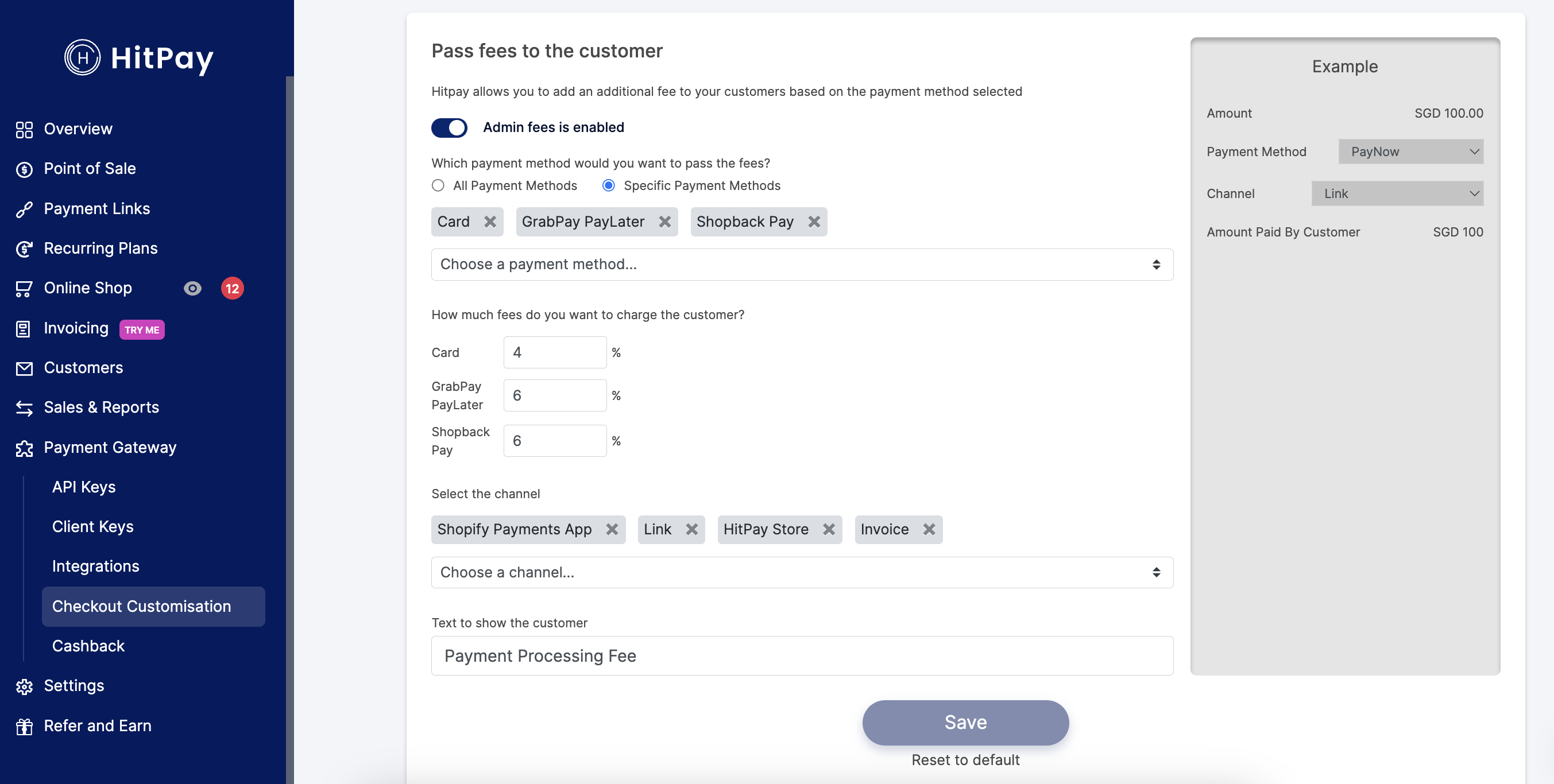1554x784 pixels.
Task: Open the API Keys submenu item
Action: [84, 487]
